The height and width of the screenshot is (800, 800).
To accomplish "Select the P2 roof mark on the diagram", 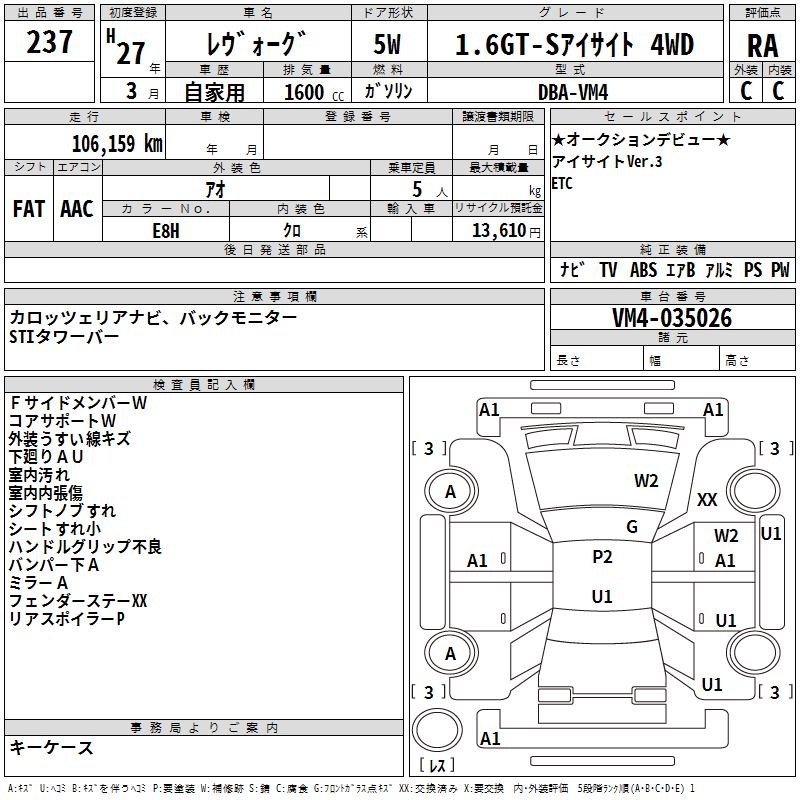I will click(602, 557).
